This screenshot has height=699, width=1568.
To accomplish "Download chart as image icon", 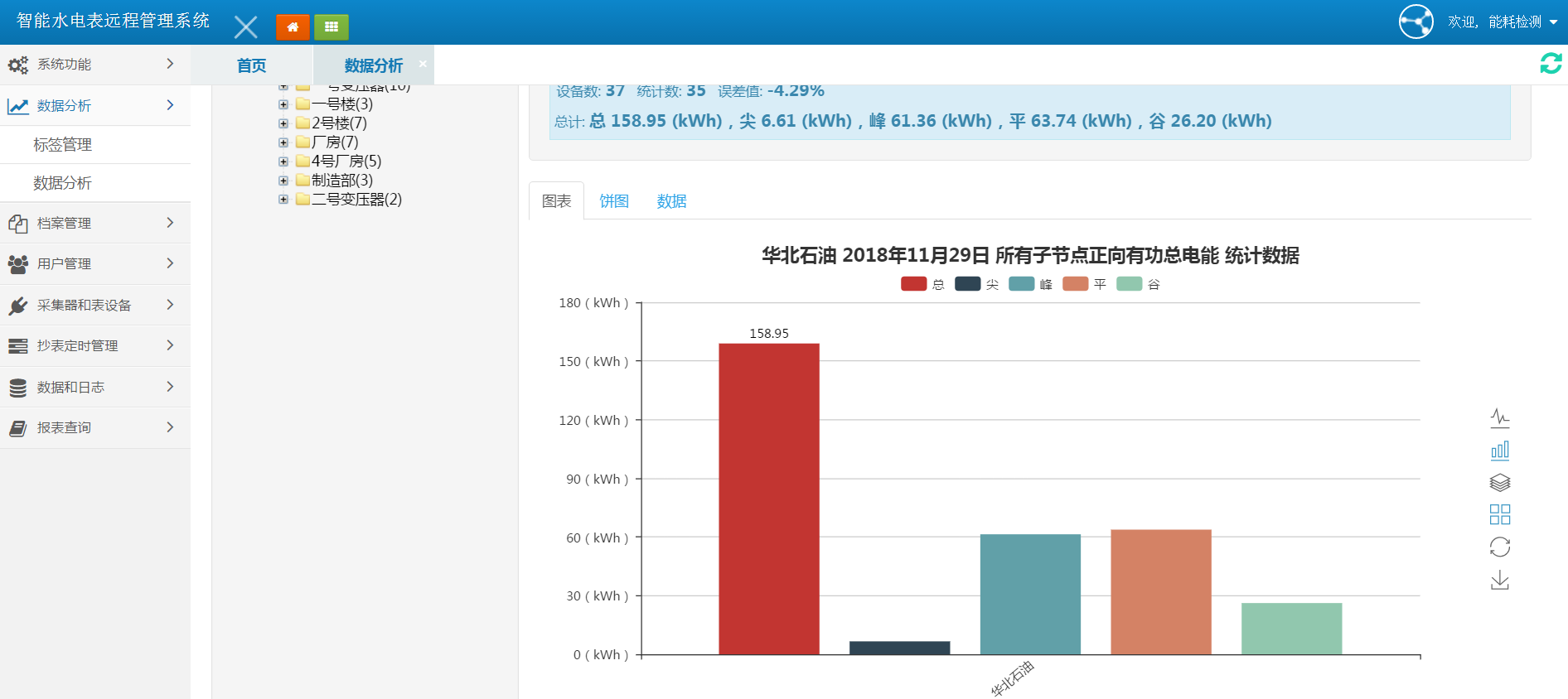I will 1499,581.
